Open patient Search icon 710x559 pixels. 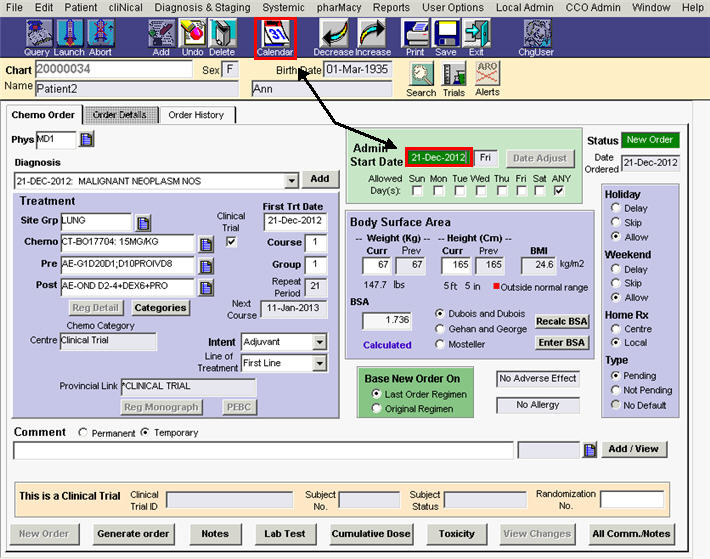[x=422, y=74]
